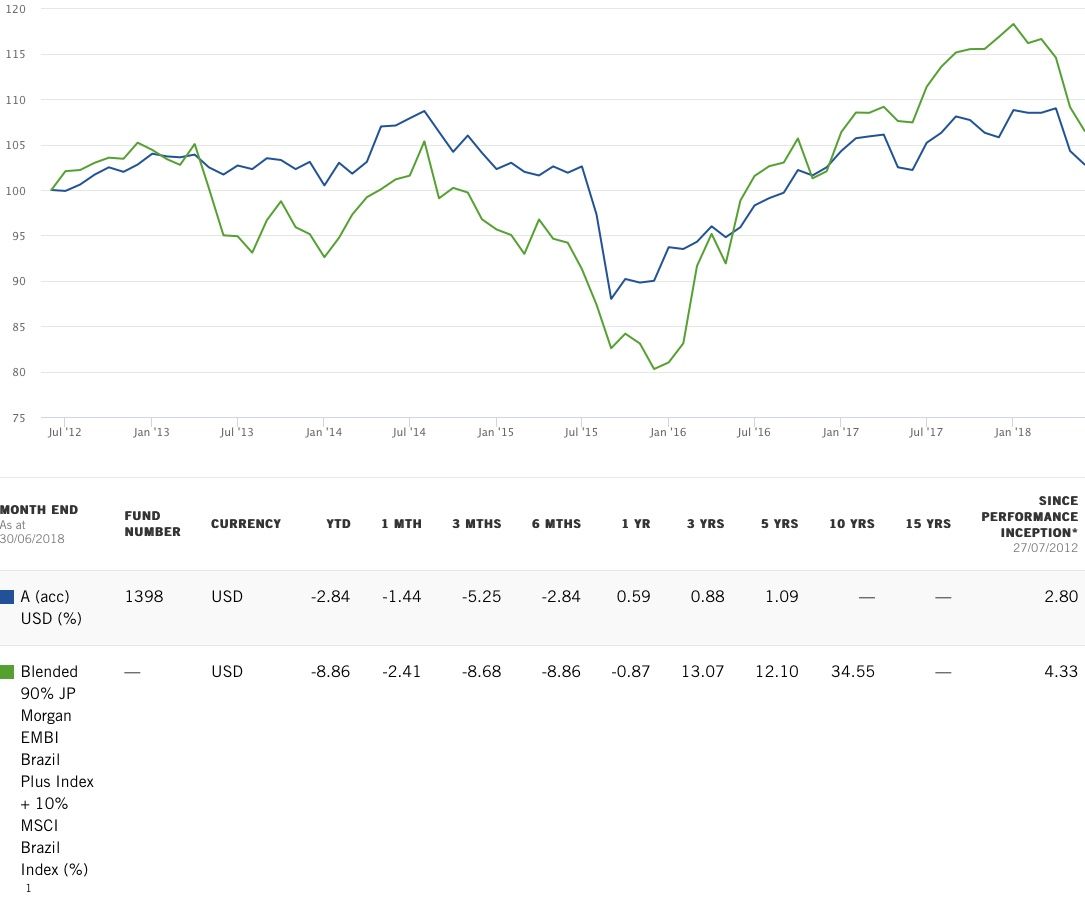Click the green Blended index legend swatch
This screenshot has width=1085, height=900.
8,672
